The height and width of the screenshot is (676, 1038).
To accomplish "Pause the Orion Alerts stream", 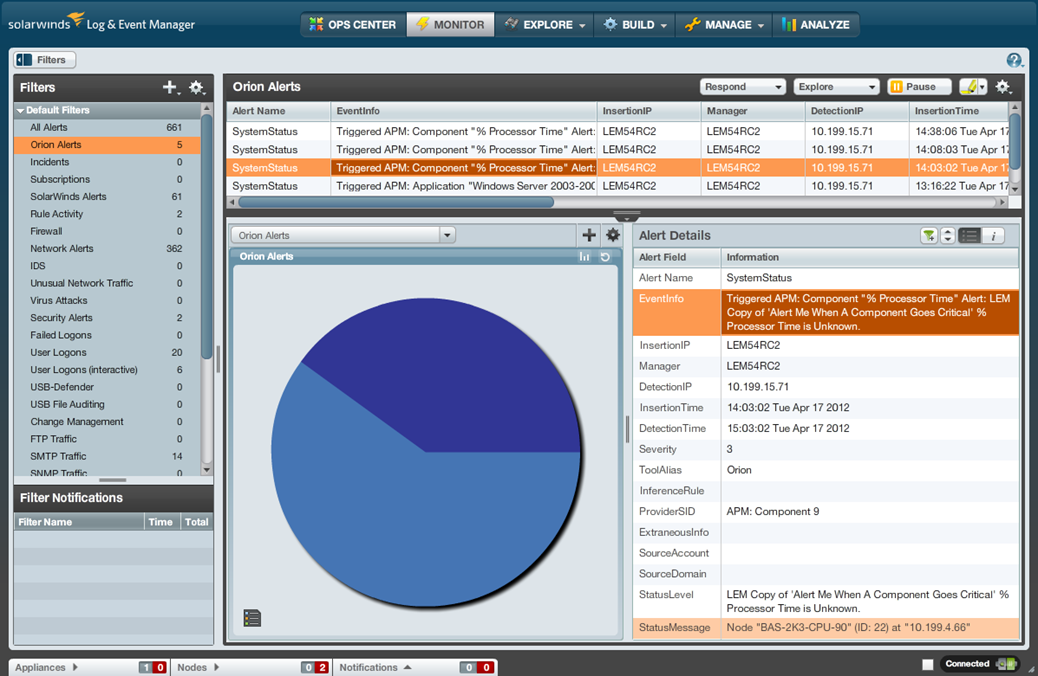I will [919, 87].
